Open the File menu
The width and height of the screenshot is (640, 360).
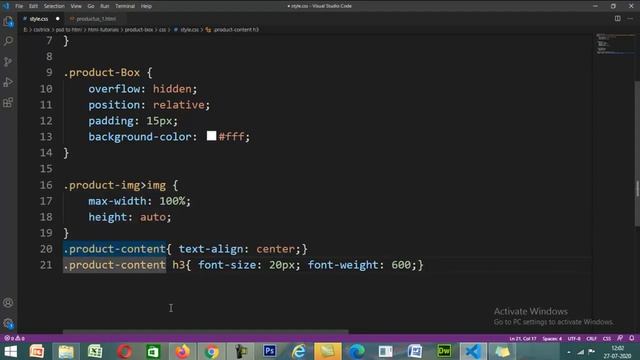click(x=19, y=6)
